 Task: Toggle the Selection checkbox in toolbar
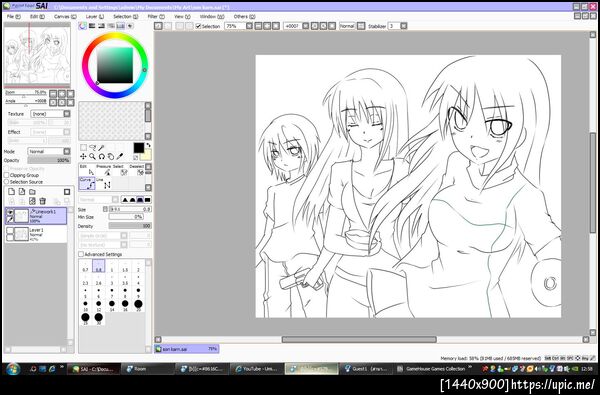point(198,26)
